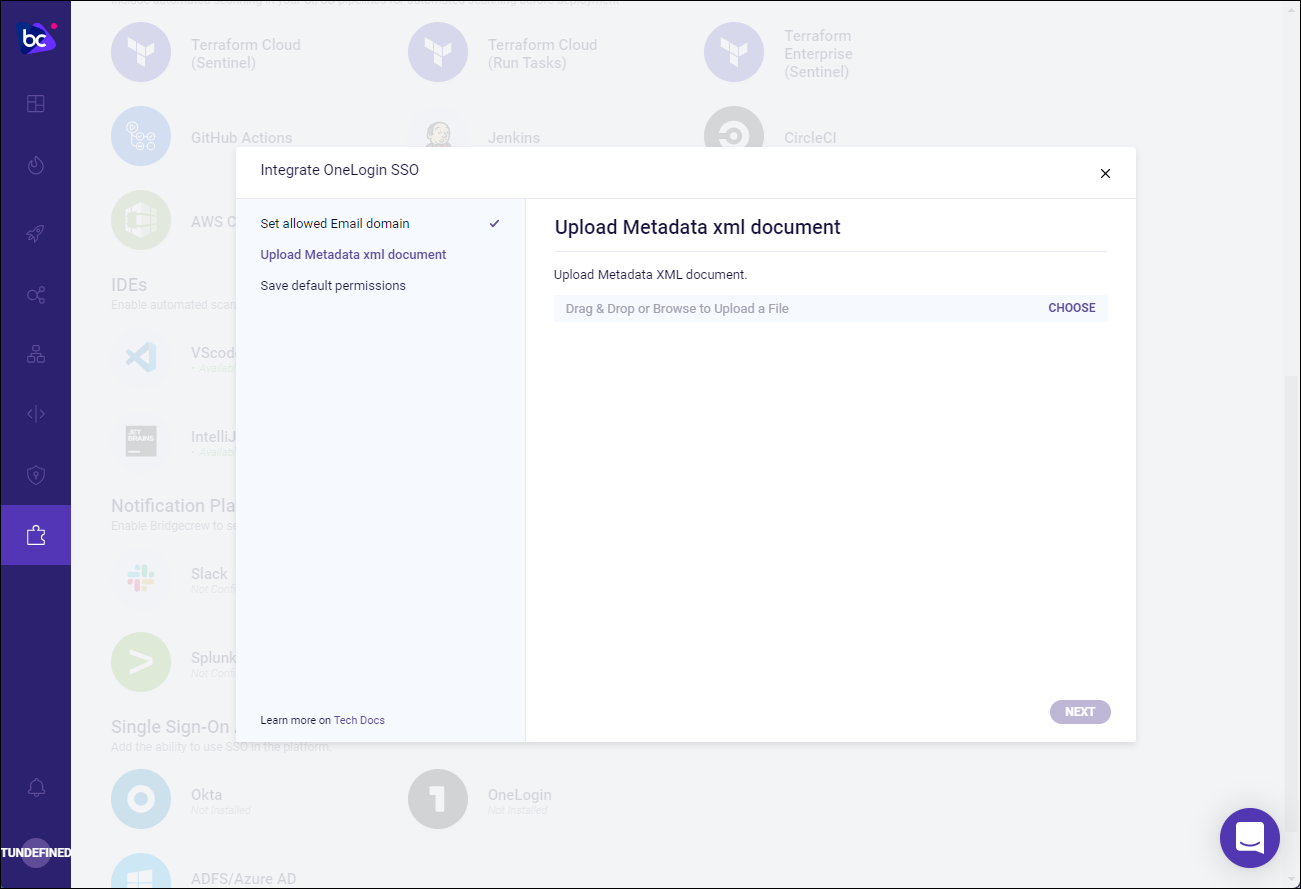The image size is (1301, 889).
Task: Select the integrations puzzle icon in sidebar
Action: [36, 535]
